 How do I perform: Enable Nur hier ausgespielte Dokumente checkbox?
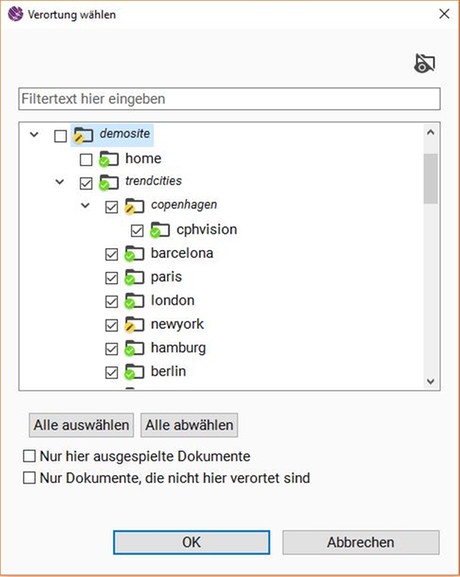tap(29, 456)
